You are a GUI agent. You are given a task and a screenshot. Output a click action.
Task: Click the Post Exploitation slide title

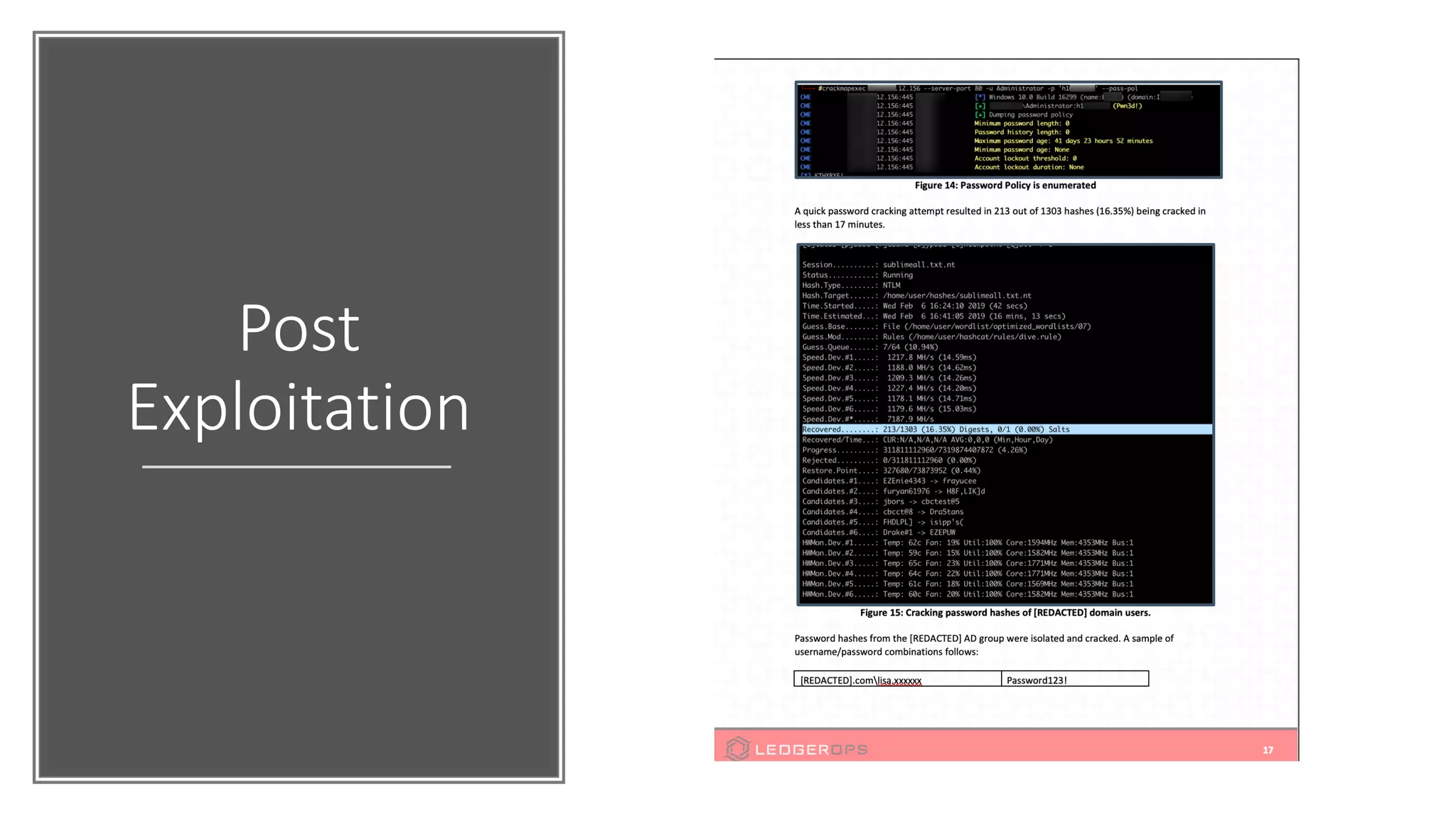299,367
